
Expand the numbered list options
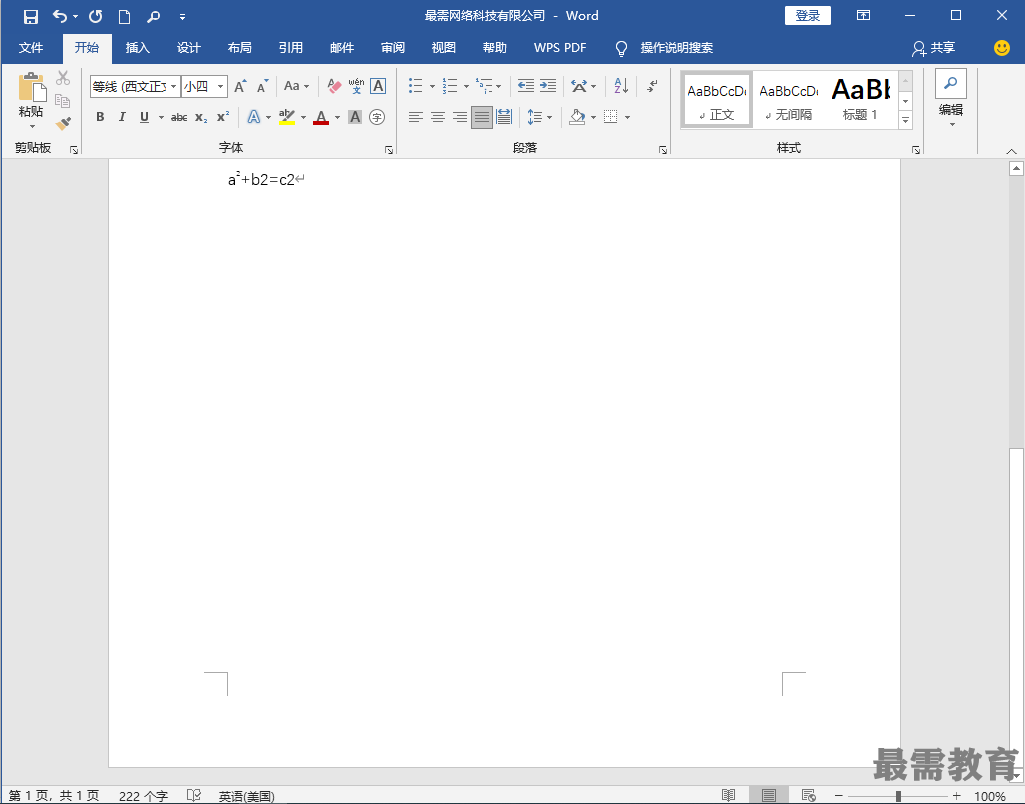click(x=466, y=86)
